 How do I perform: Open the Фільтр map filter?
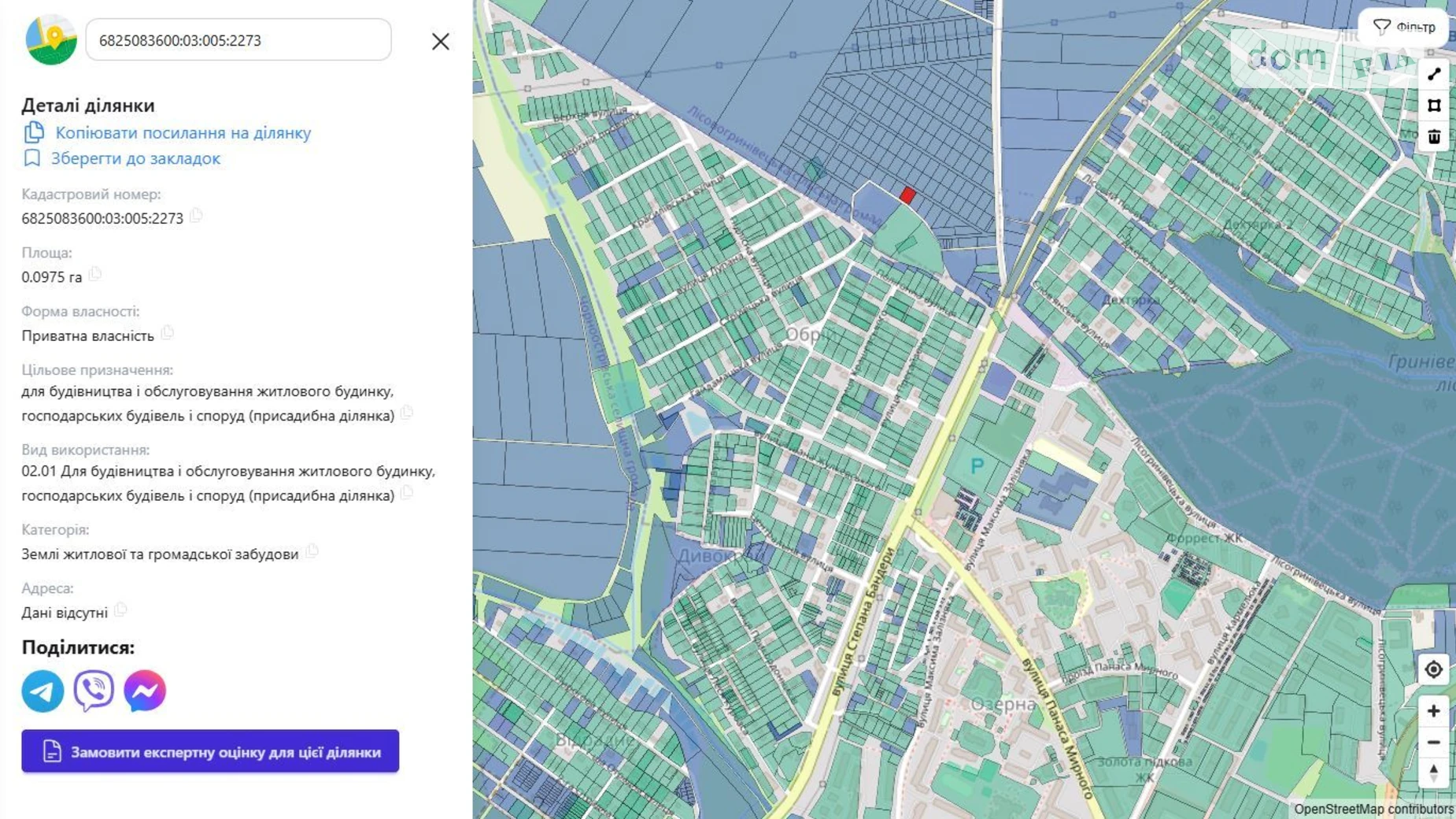coord(1405,27)
